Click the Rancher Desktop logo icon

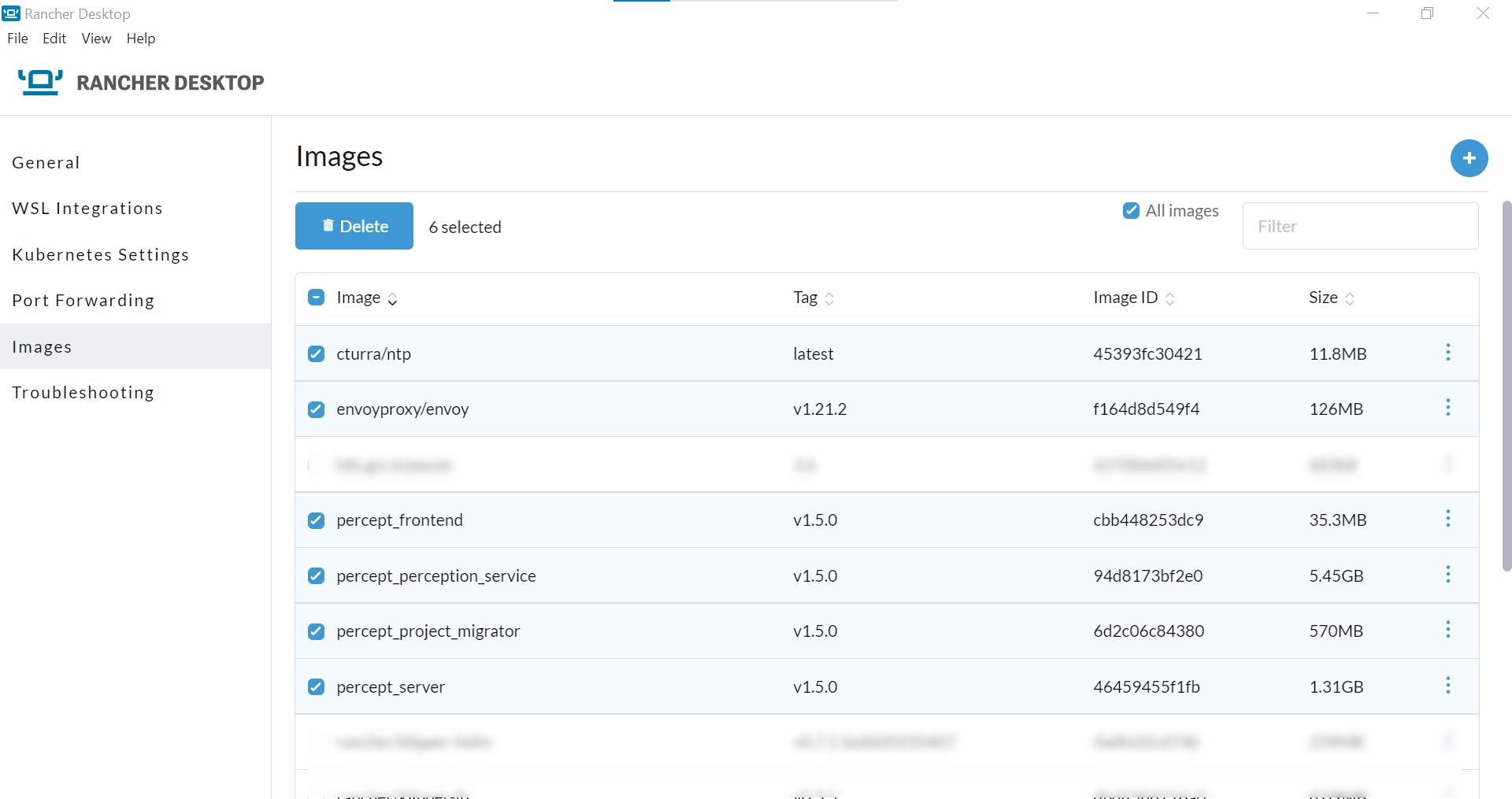coord(40,82)
